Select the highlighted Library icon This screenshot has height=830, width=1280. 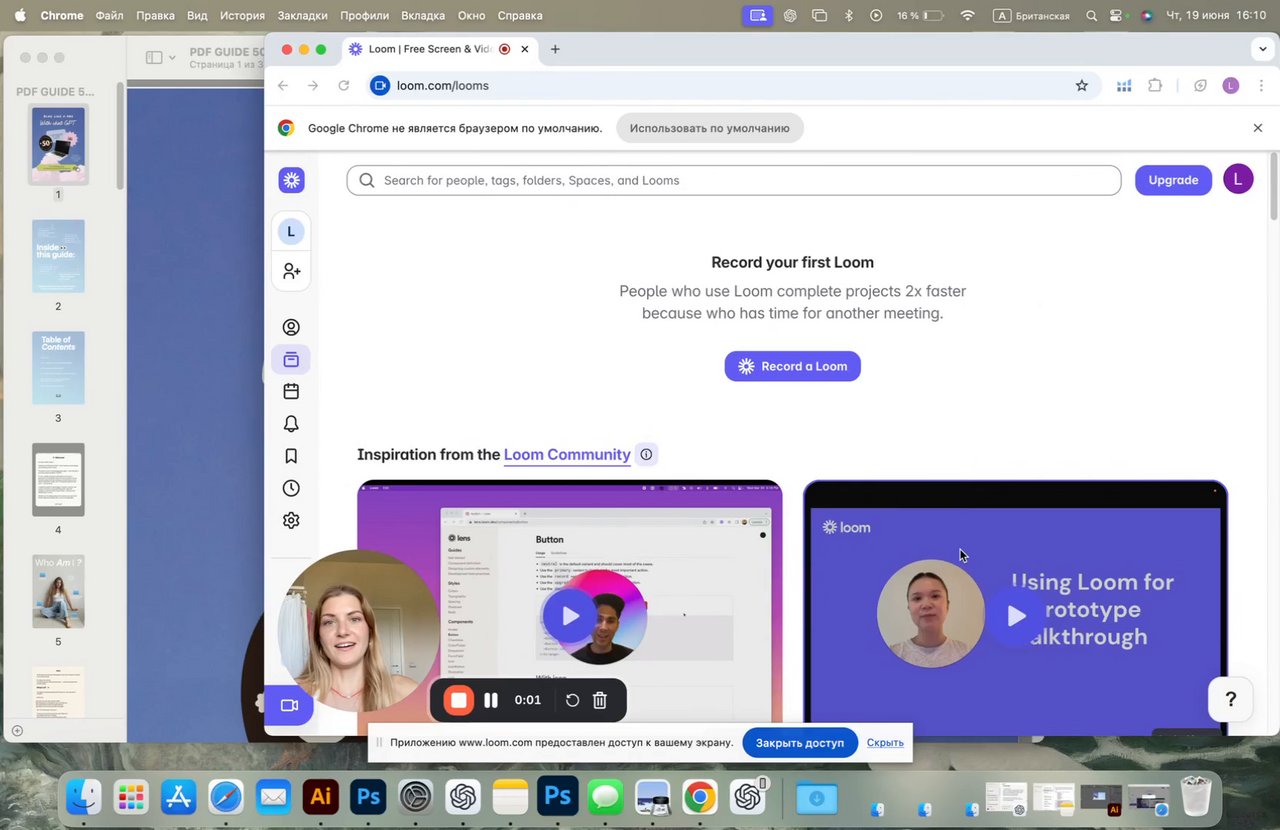(x=291, y=359)
